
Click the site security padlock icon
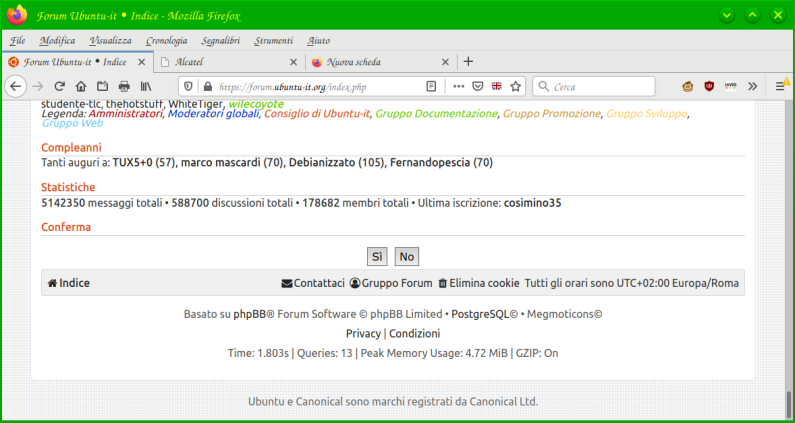pyautogui.click(x=207, y=87)
